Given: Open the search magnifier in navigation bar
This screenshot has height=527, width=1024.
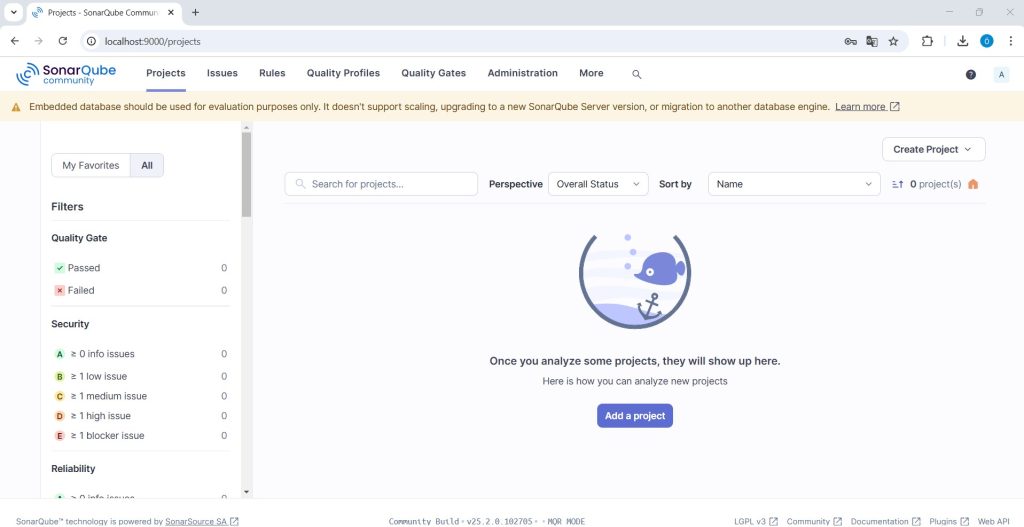Looking at the screenshot, I should (x=637, y=74).
